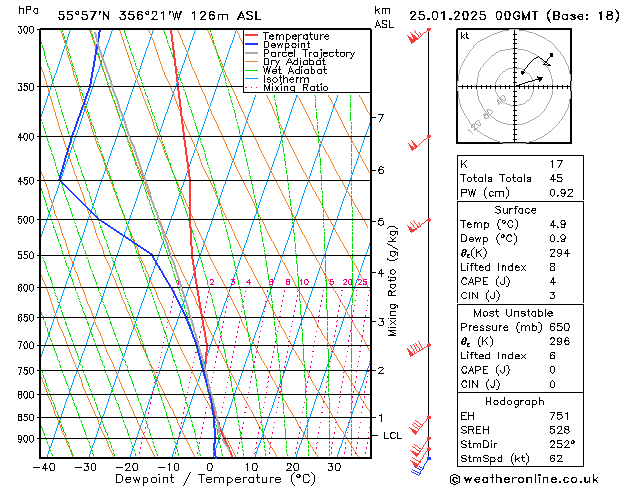Click the 'Dewpoint' legend label
Image resolution: width=629 pixels, height=486 pixels.
pos(286,45)
